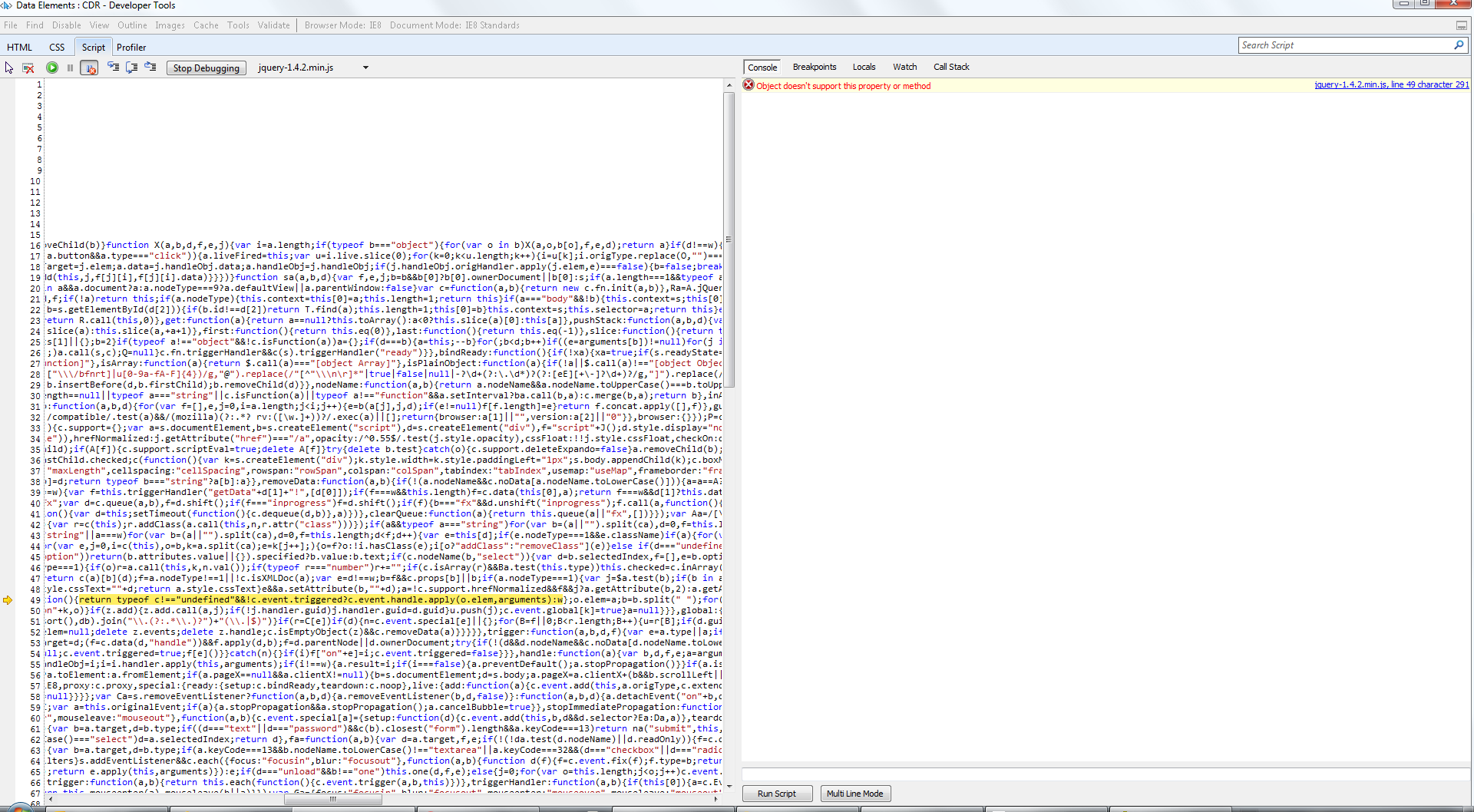Clear browser cache icon in toolbar
Image resolution: width=1474 pixels, height=812 pixels.
pyautogui.click(x=28, y=68)
